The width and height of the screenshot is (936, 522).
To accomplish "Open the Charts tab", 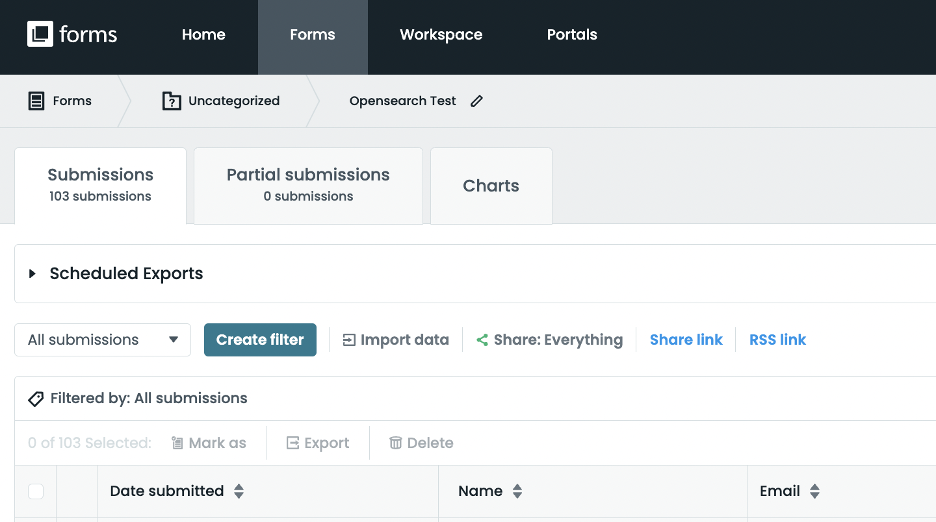I will click(x=491, y=186).
